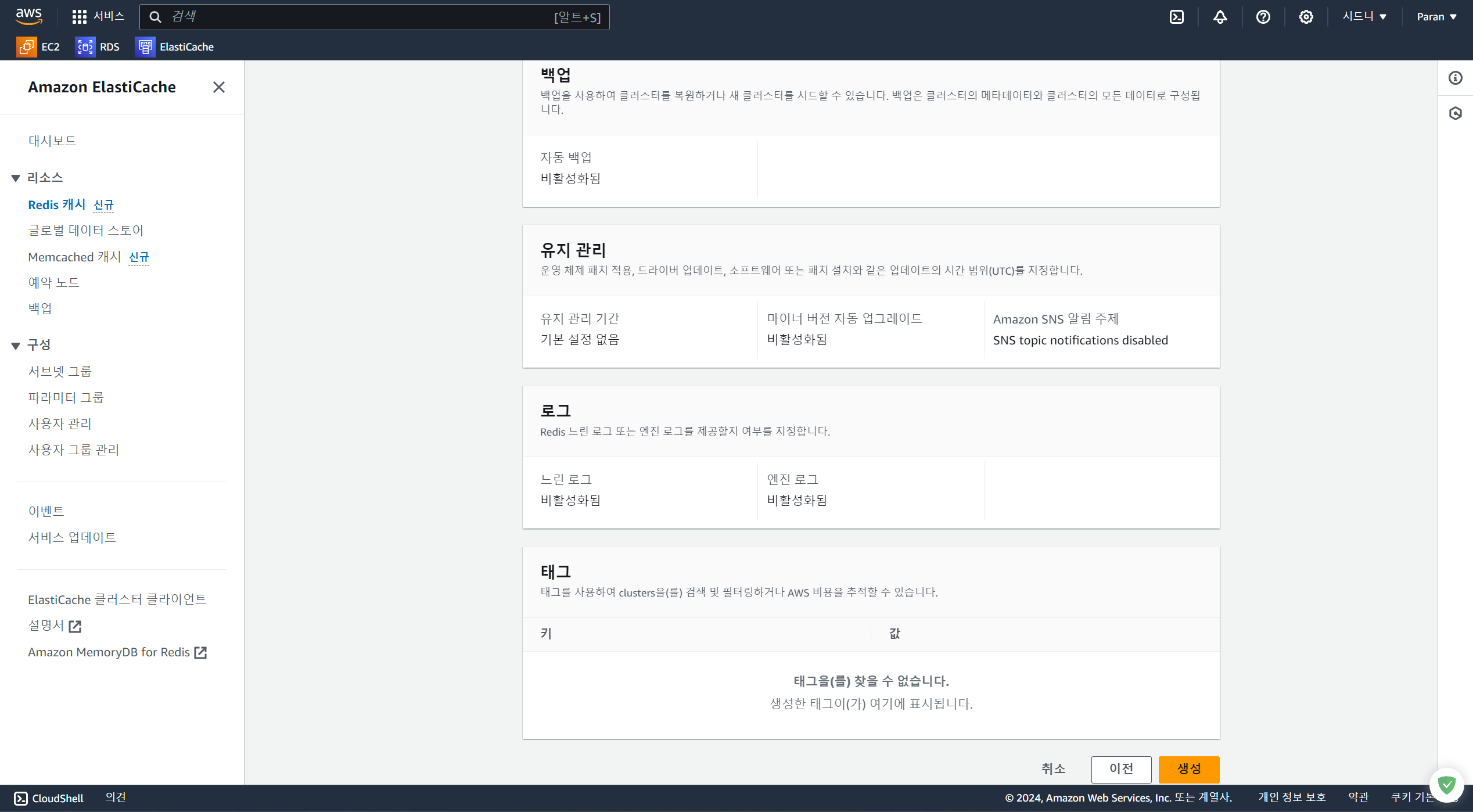This screenshot has width=1473, height=812.
Task: Click 의견 in the footer
Action: pyautogui.click(x=115, y=798)
